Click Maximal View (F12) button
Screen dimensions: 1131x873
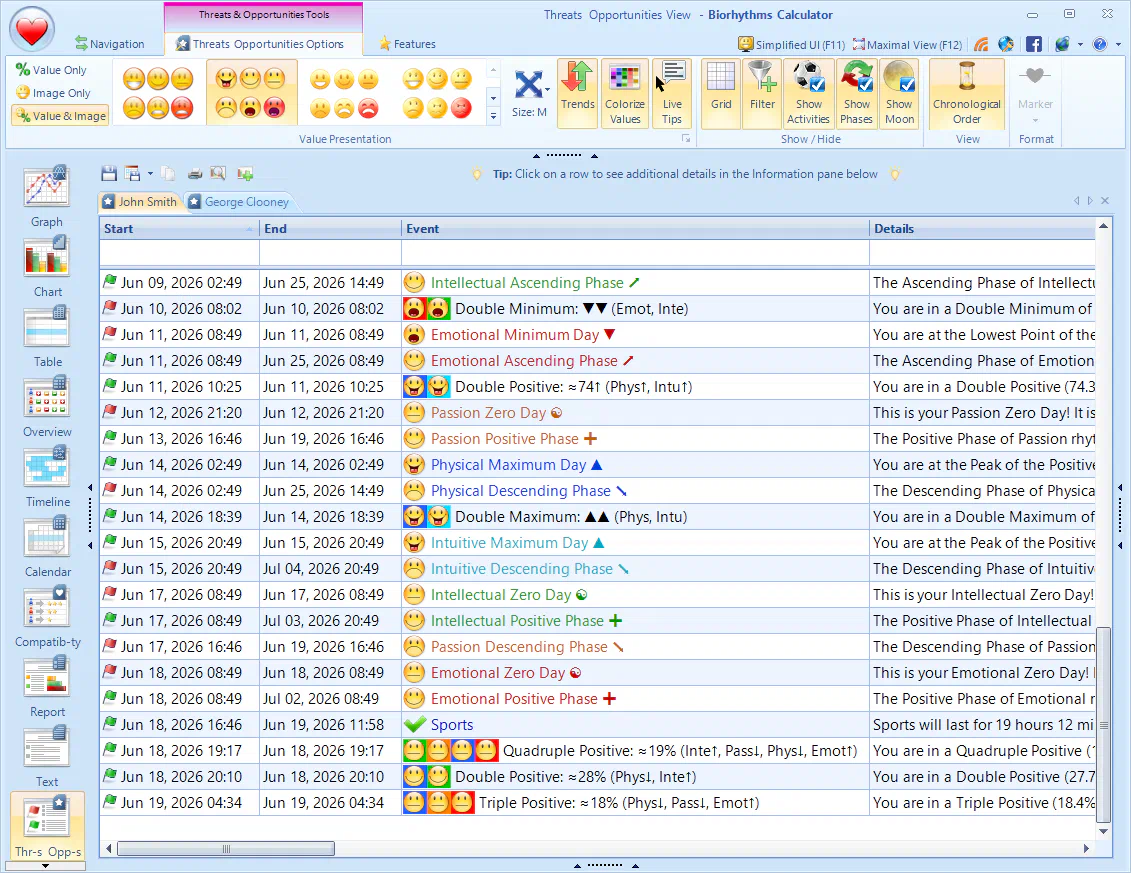click(x=907, y=45)
